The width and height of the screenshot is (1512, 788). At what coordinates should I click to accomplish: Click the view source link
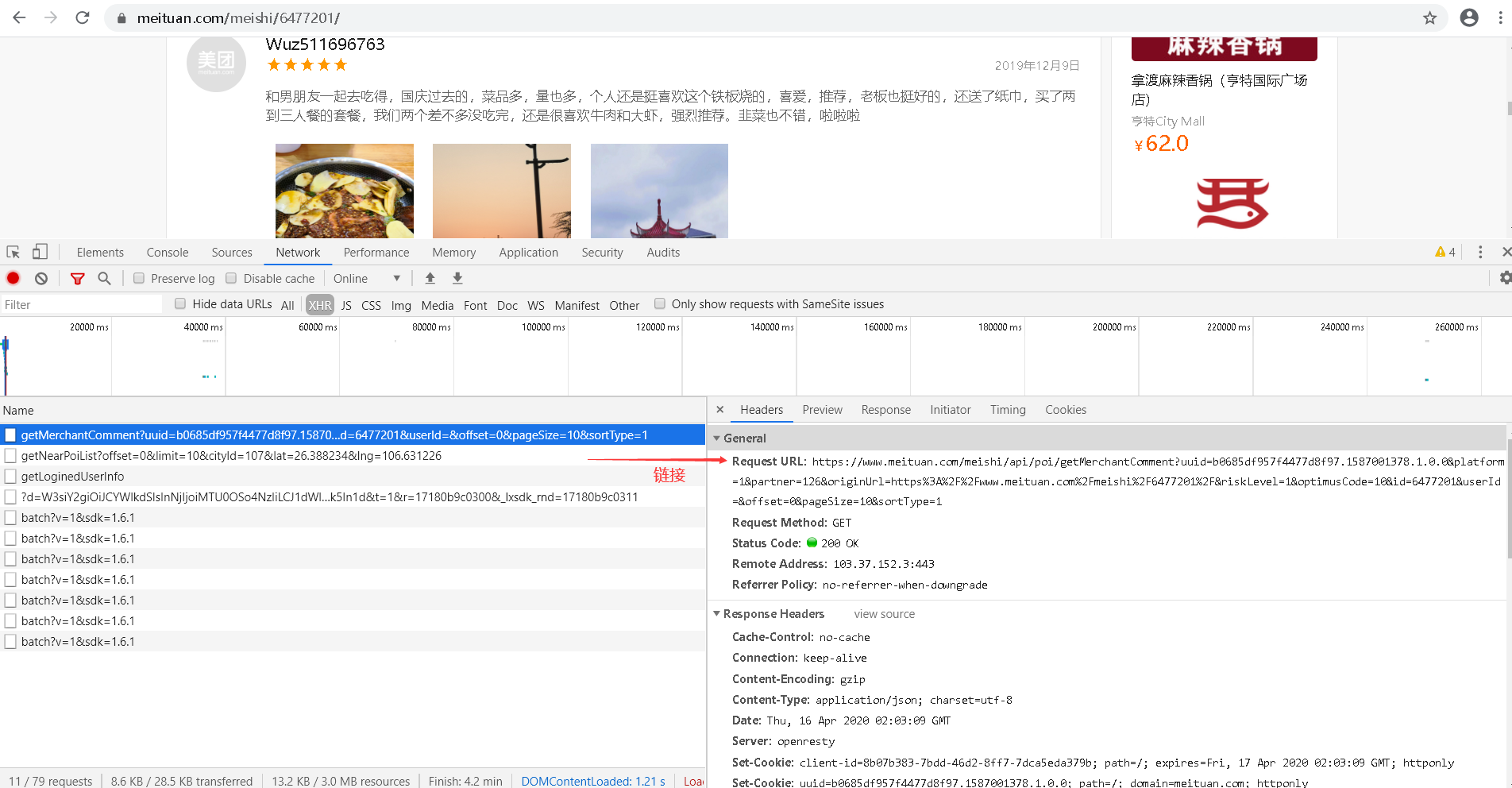click(884, 613)
